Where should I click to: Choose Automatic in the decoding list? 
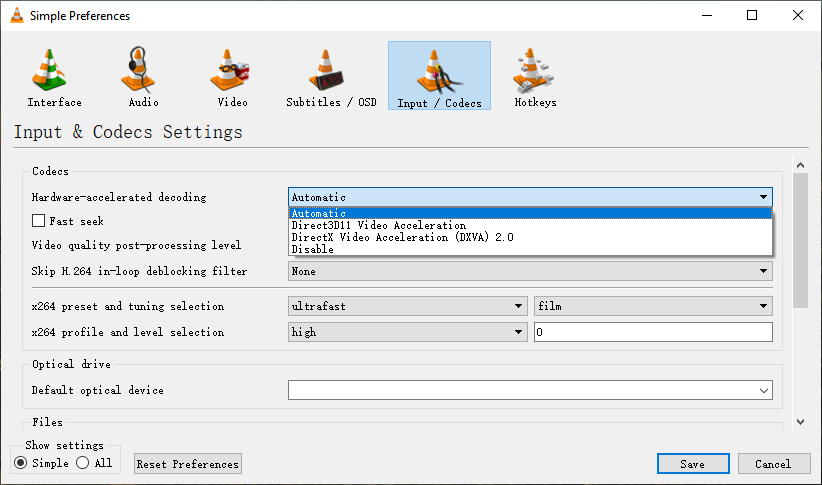click(530, 213)
